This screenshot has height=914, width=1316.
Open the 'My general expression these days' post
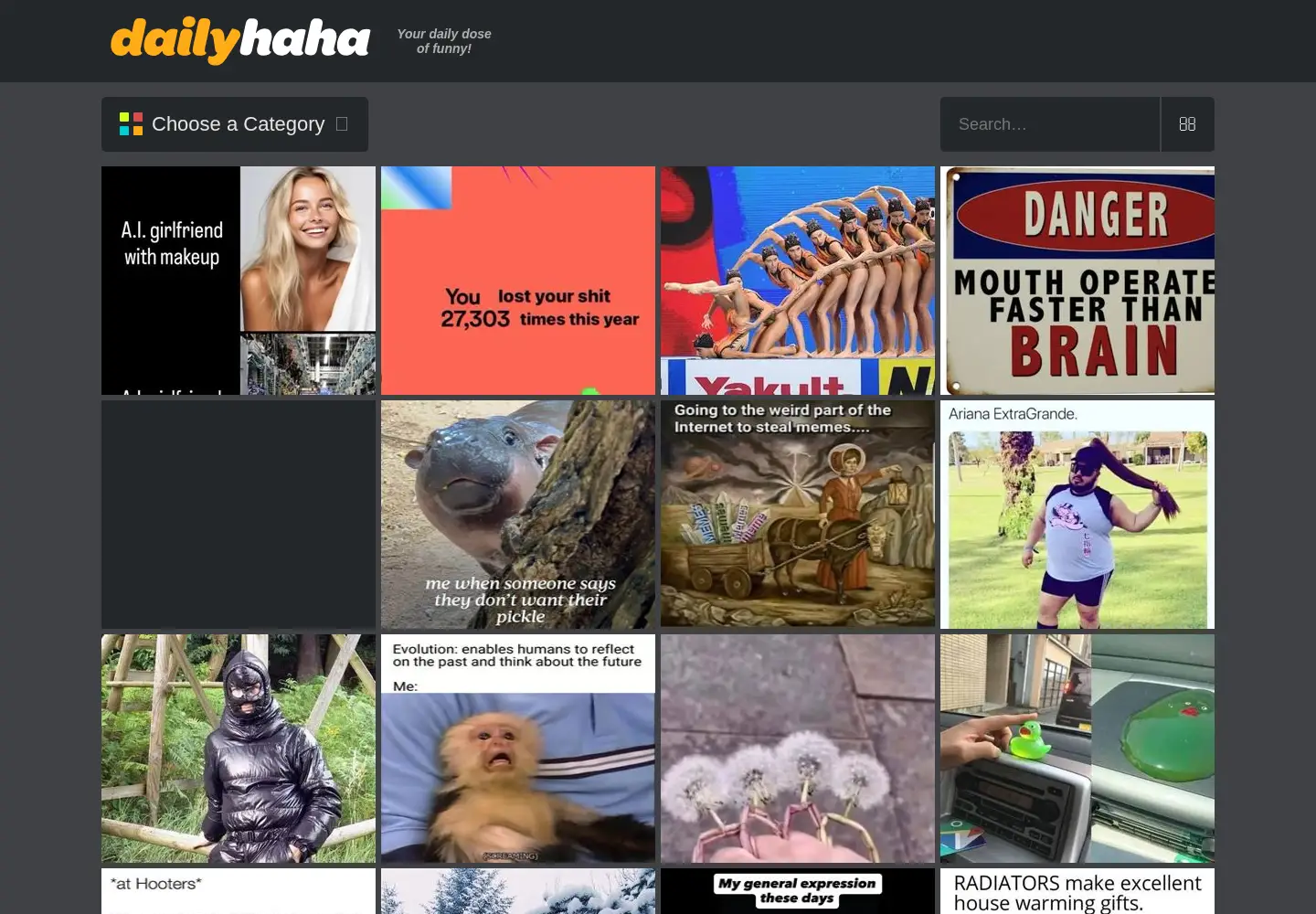tap(798, 891)
